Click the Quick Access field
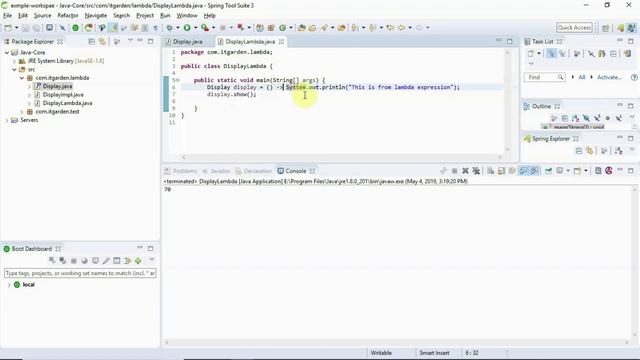Image resolution: width=640 pixels, height=360 pixels. pos(574,28)
